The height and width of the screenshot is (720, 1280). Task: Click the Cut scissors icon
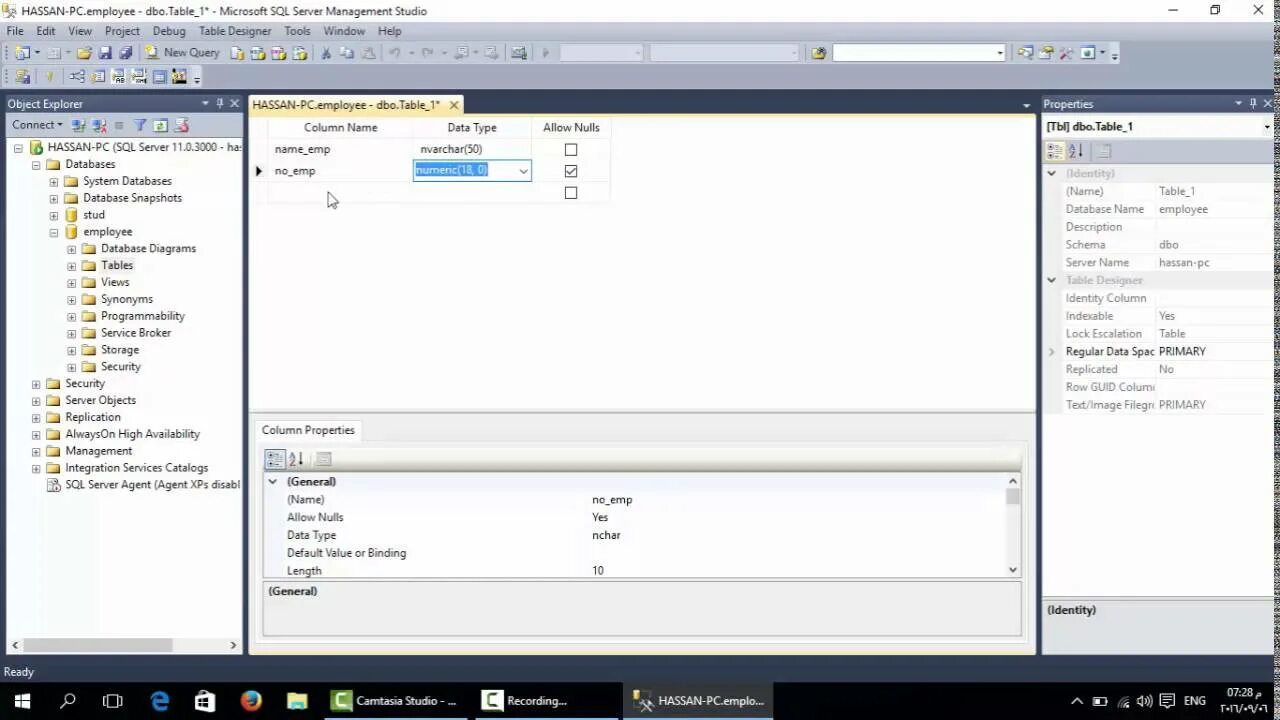point(326,53)
